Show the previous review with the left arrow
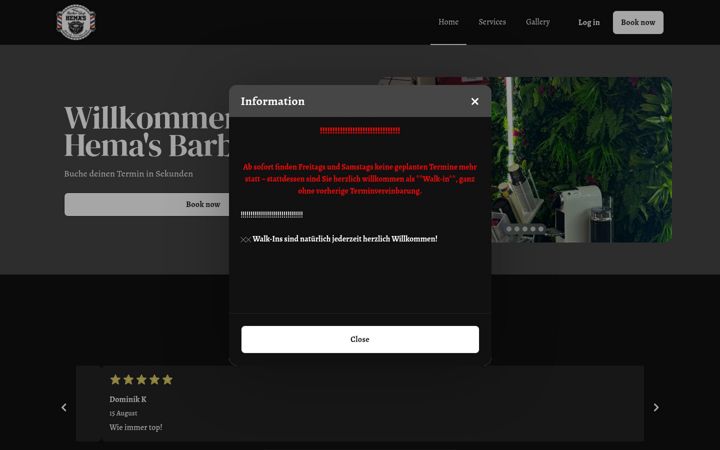720x450 pixels. (64, 407)
